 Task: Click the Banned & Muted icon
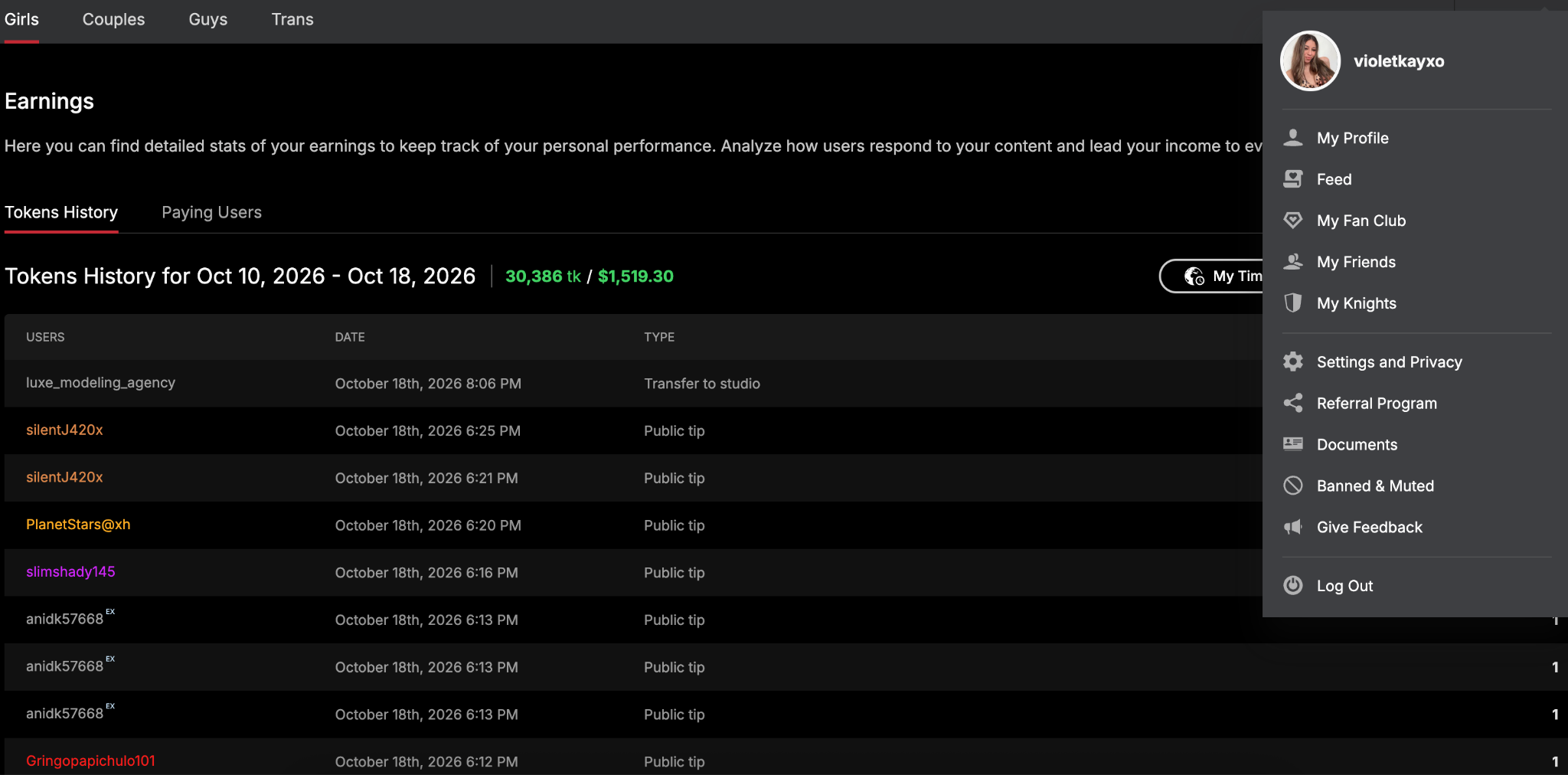[1293, 486]
